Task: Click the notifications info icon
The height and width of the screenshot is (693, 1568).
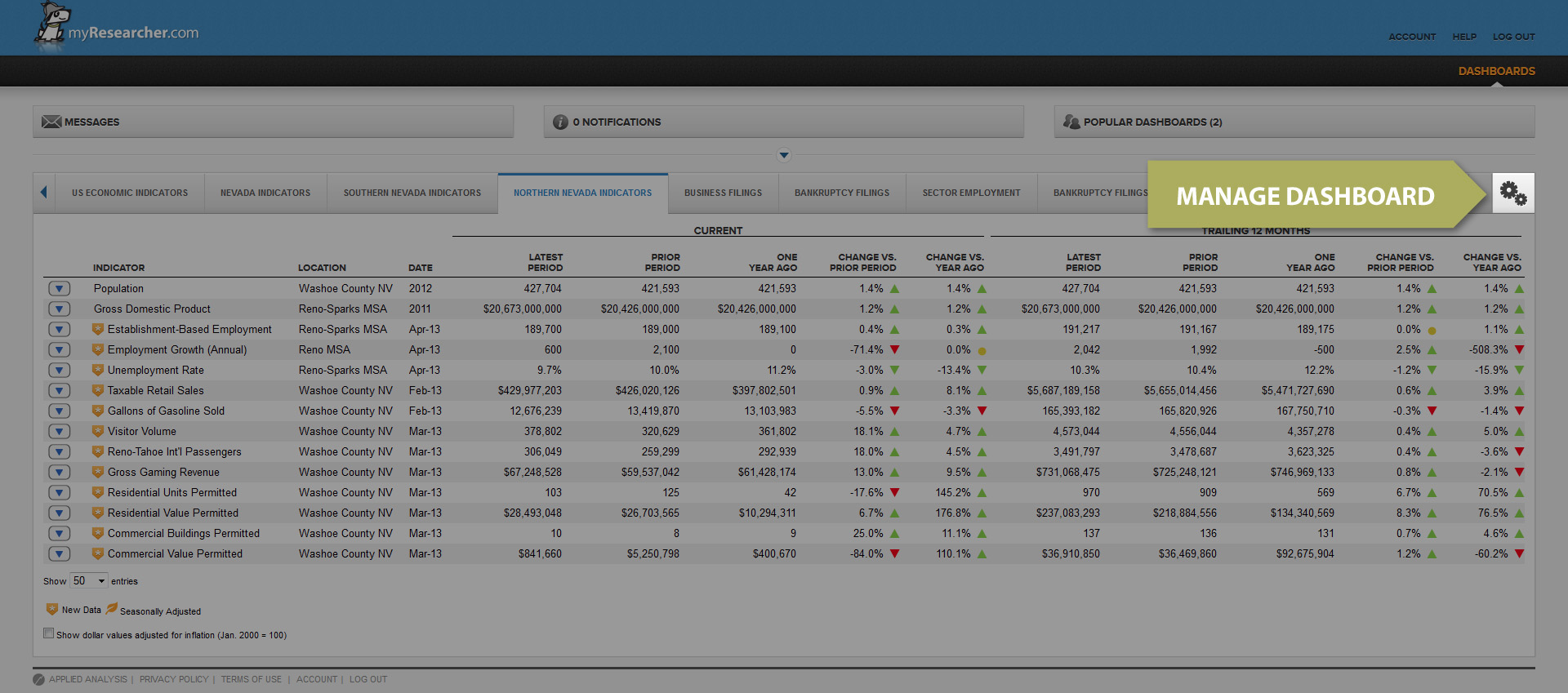Action: (560, 122)
